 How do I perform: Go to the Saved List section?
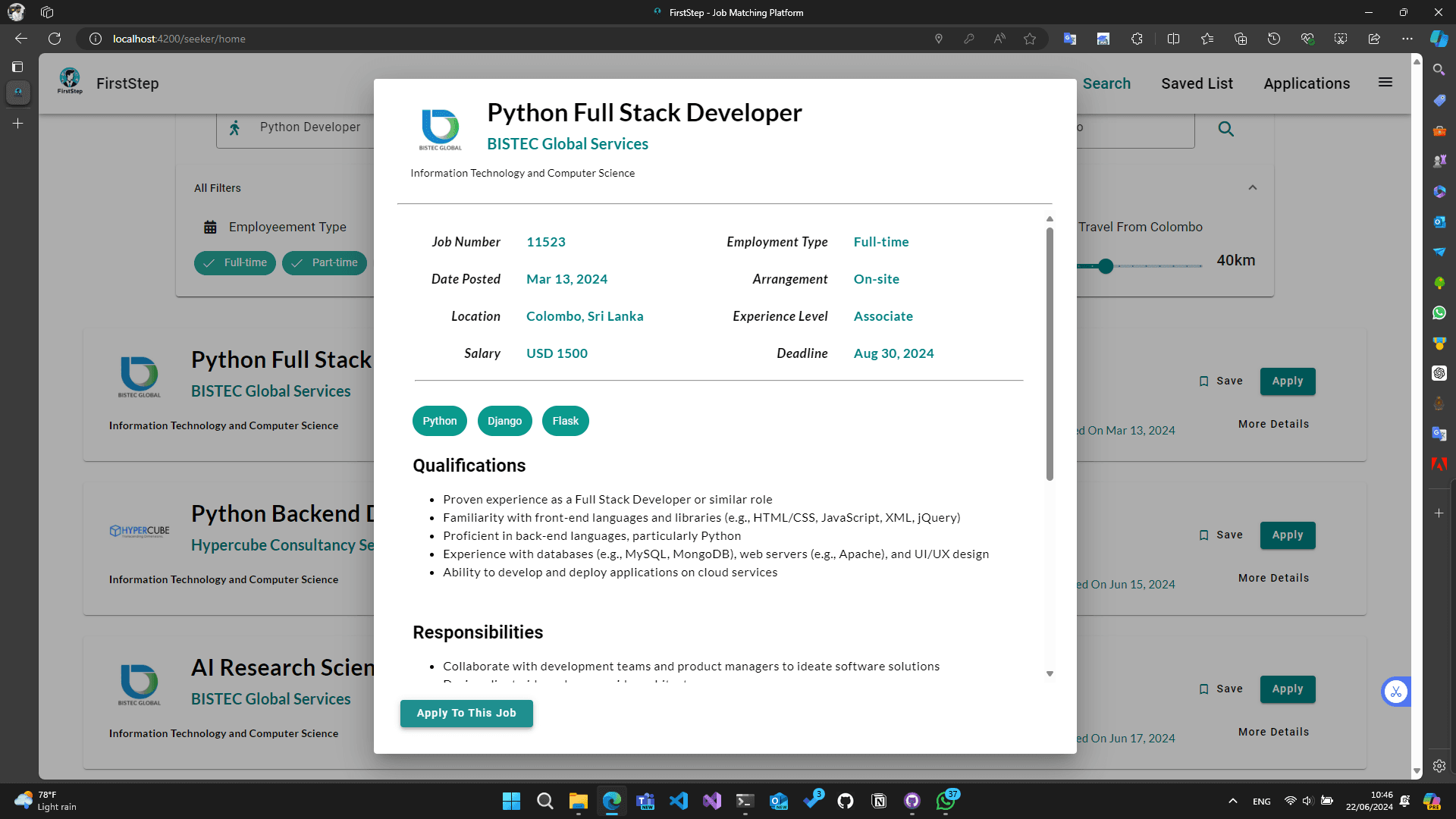click(x=1197, y=83)
